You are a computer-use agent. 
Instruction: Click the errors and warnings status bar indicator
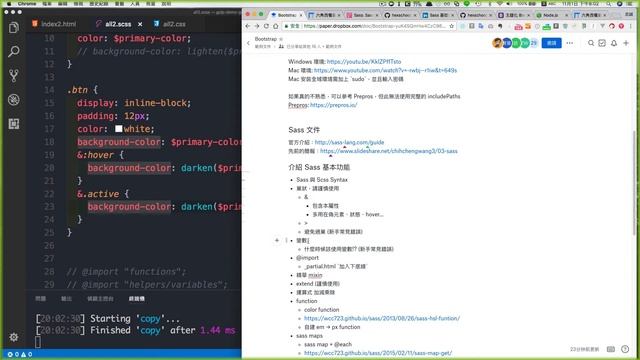click(20, 354)
